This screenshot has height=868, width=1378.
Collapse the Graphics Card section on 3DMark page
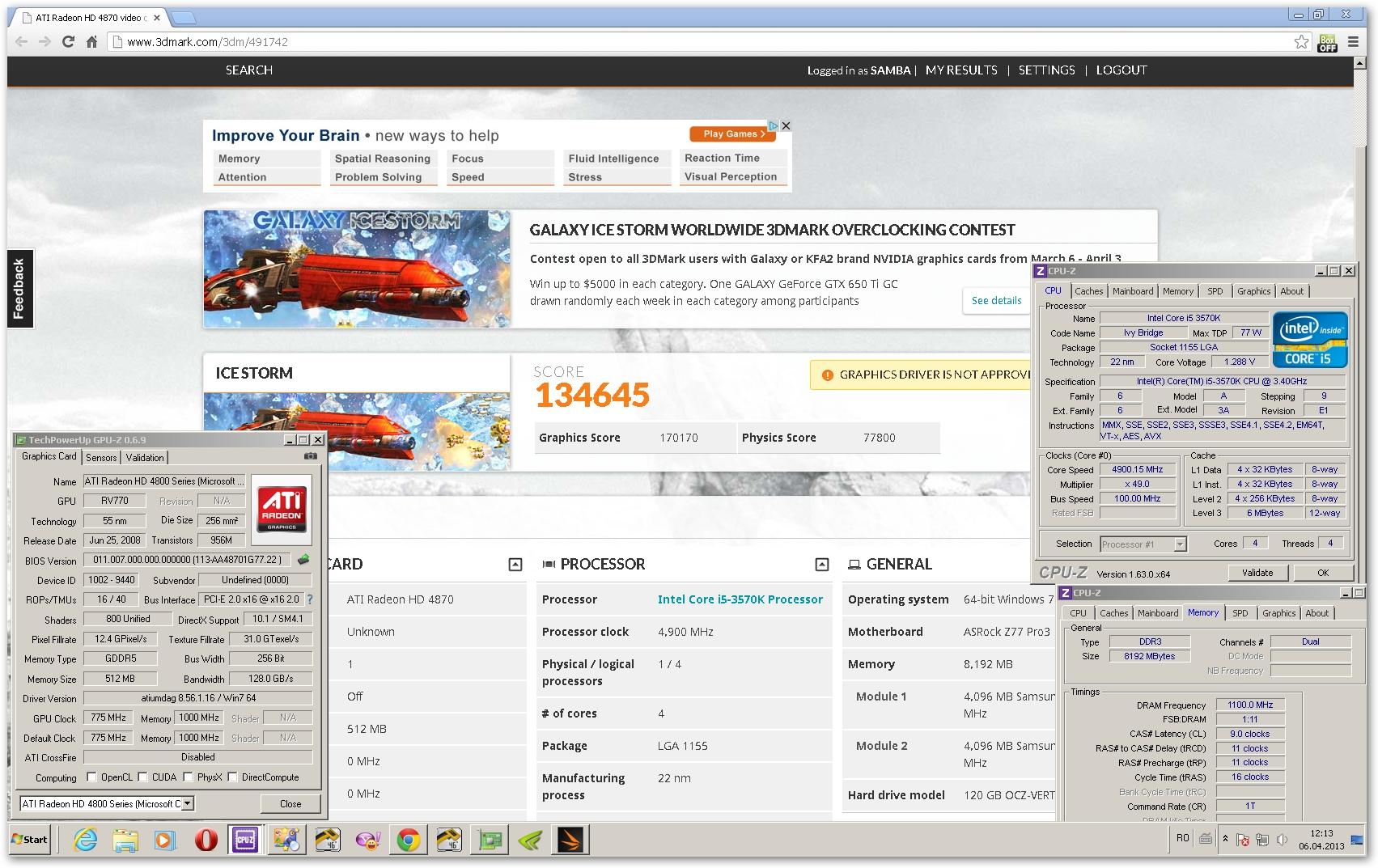click(515, 565)
